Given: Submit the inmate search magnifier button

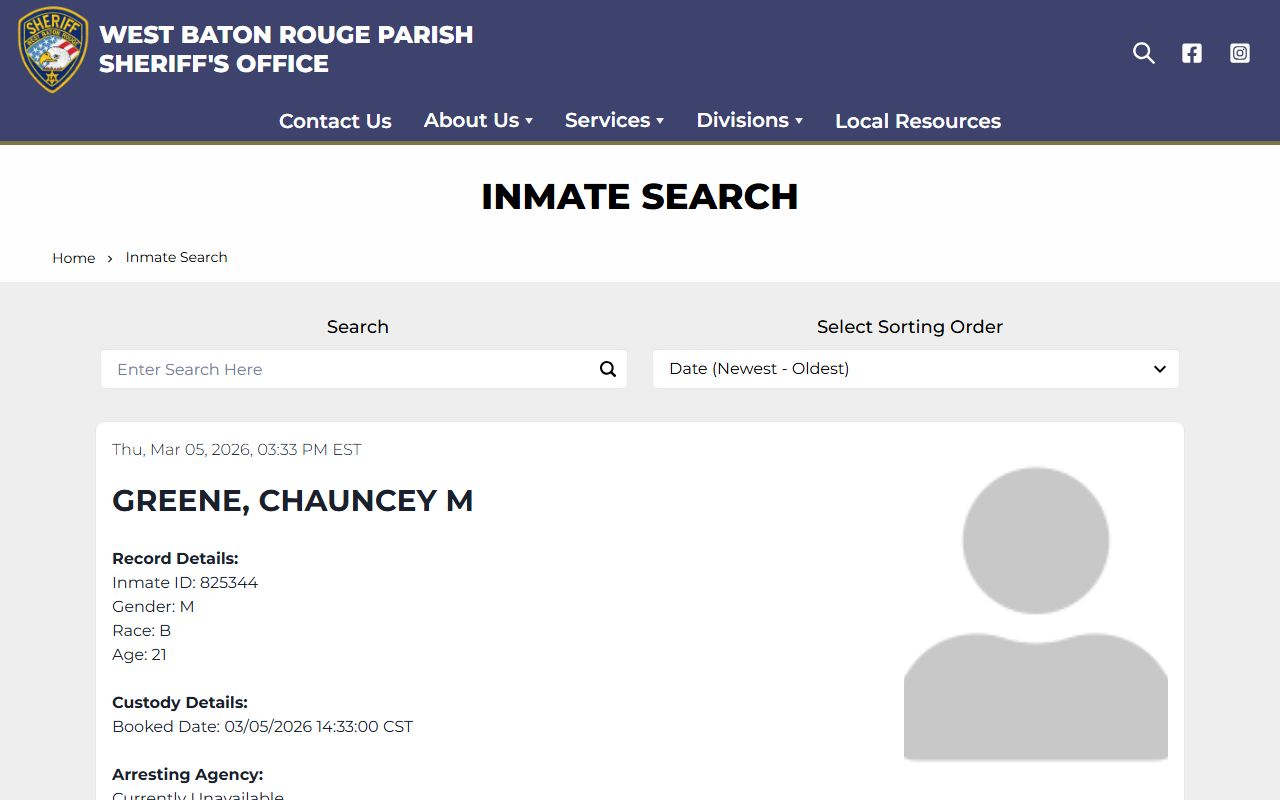Looking at the screenshot, I should click(x=608, y=369).
